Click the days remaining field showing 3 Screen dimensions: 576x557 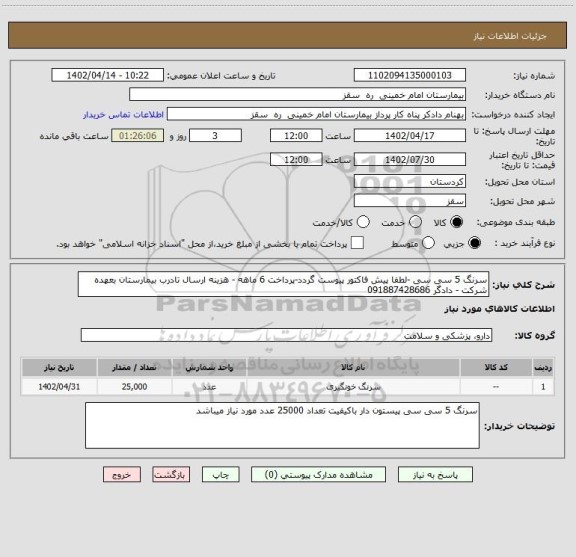215,136
